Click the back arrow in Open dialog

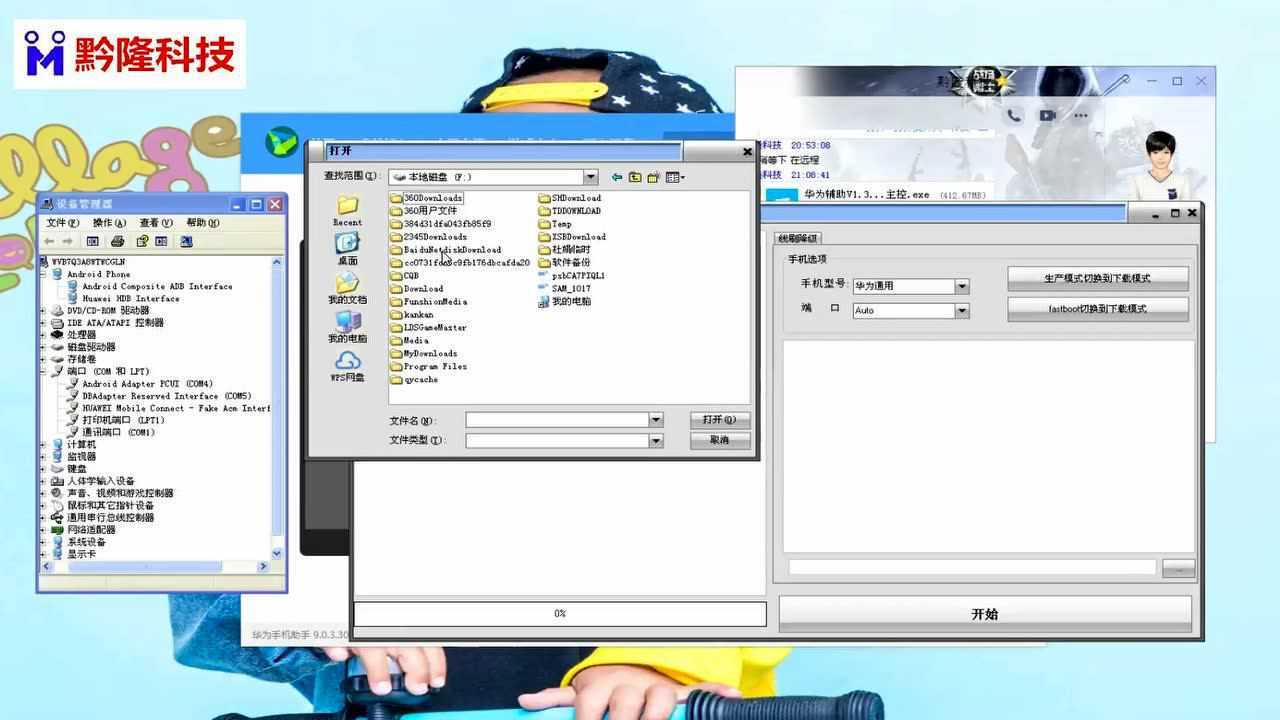click(x=617, y=177)
